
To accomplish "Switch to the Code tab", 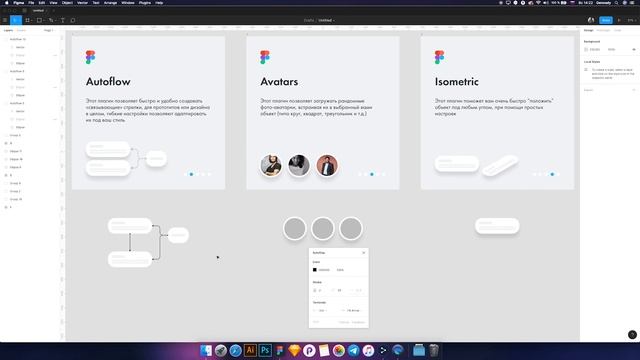I will [618, 30].
